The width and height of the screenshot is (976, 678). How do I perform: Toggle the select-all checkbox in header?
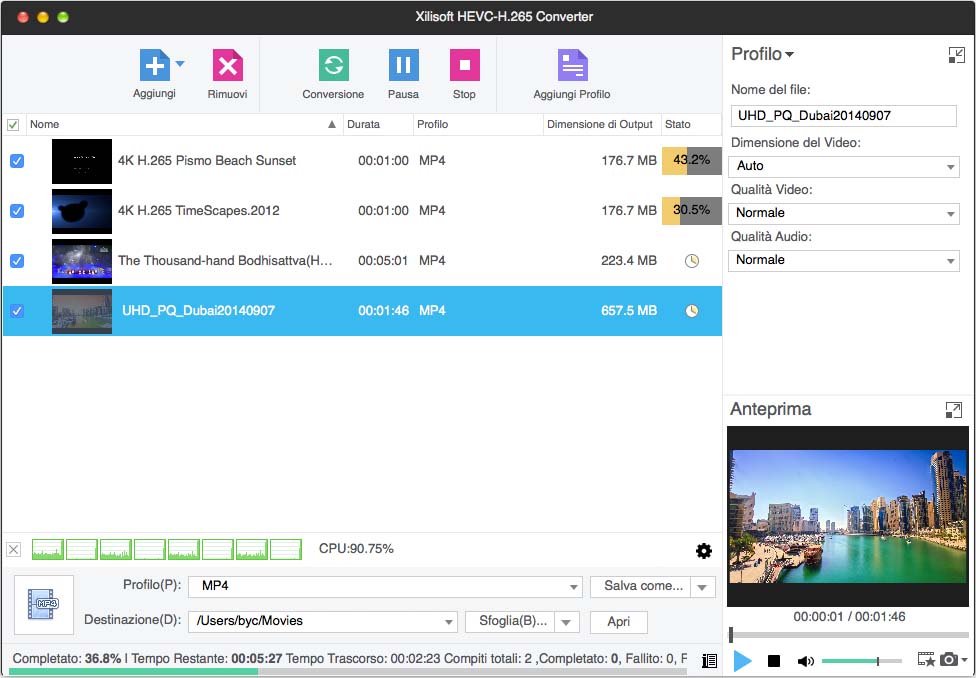tap(12, 125)
